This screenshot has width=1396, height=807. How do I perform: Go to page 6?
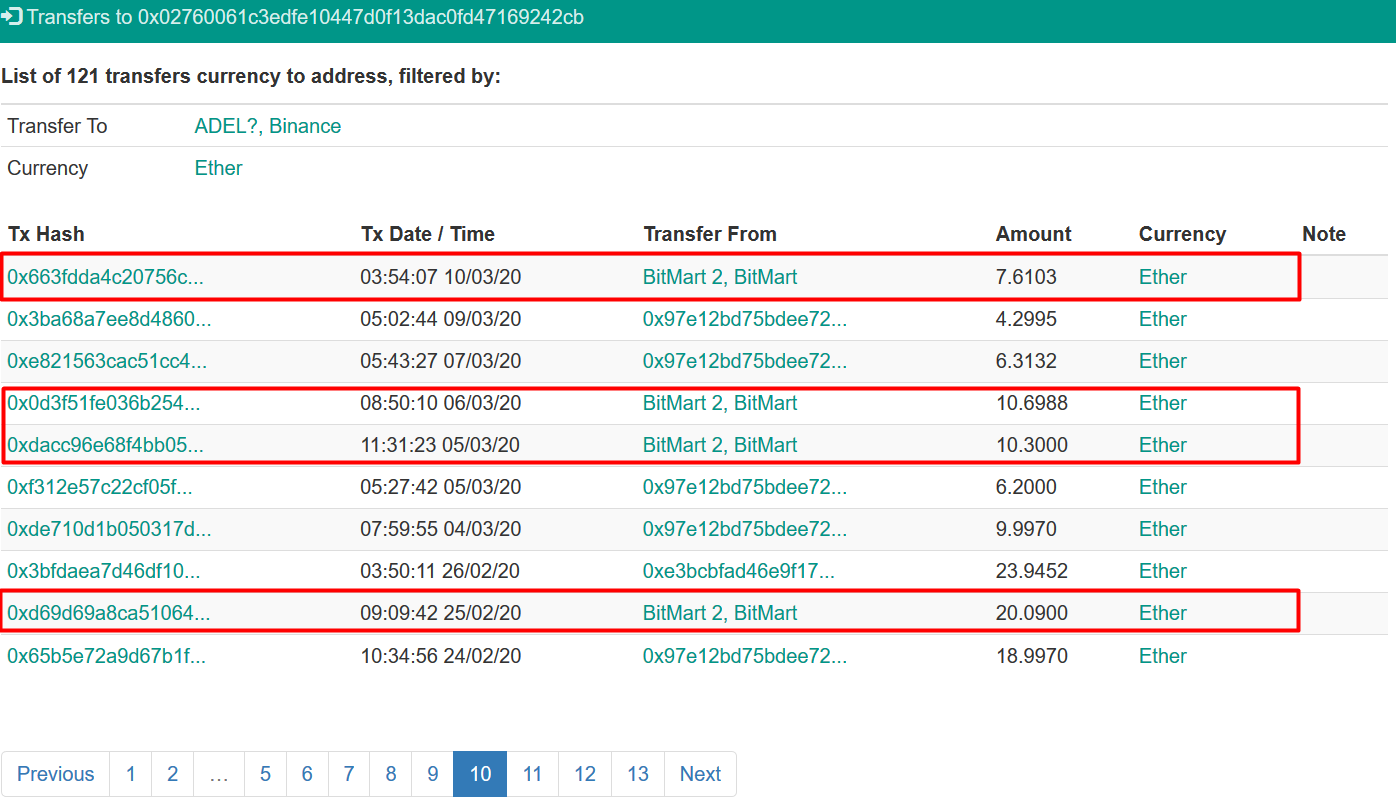click(x=307, y=774)
